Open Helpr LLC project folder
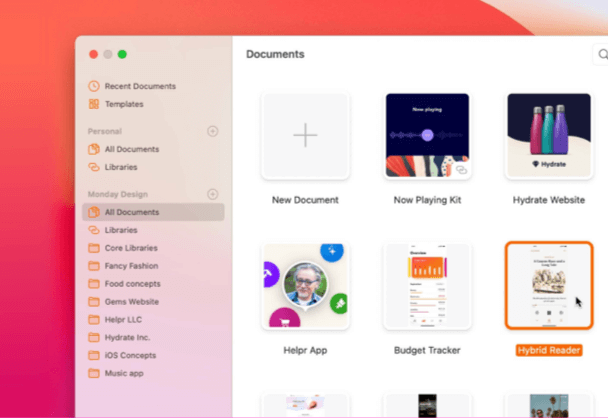The width and height of the screenshot is (608, 418). pyautogui.click(x=124, y=320)
